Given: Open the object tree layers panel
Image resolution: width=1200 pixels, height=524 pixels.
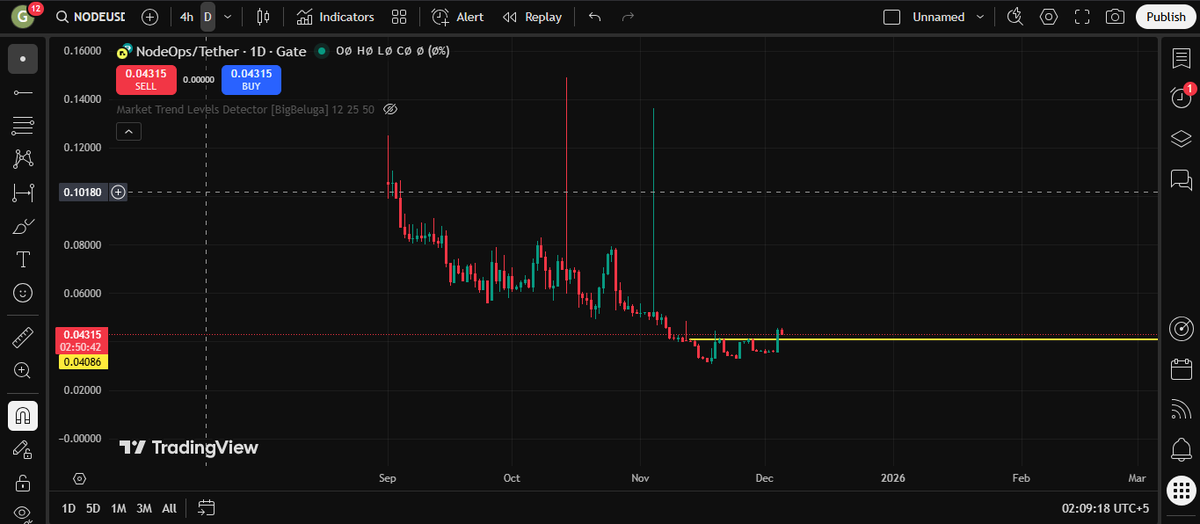Looking at the screenshot, I should pyautogui.click(x=1180, y=139).
